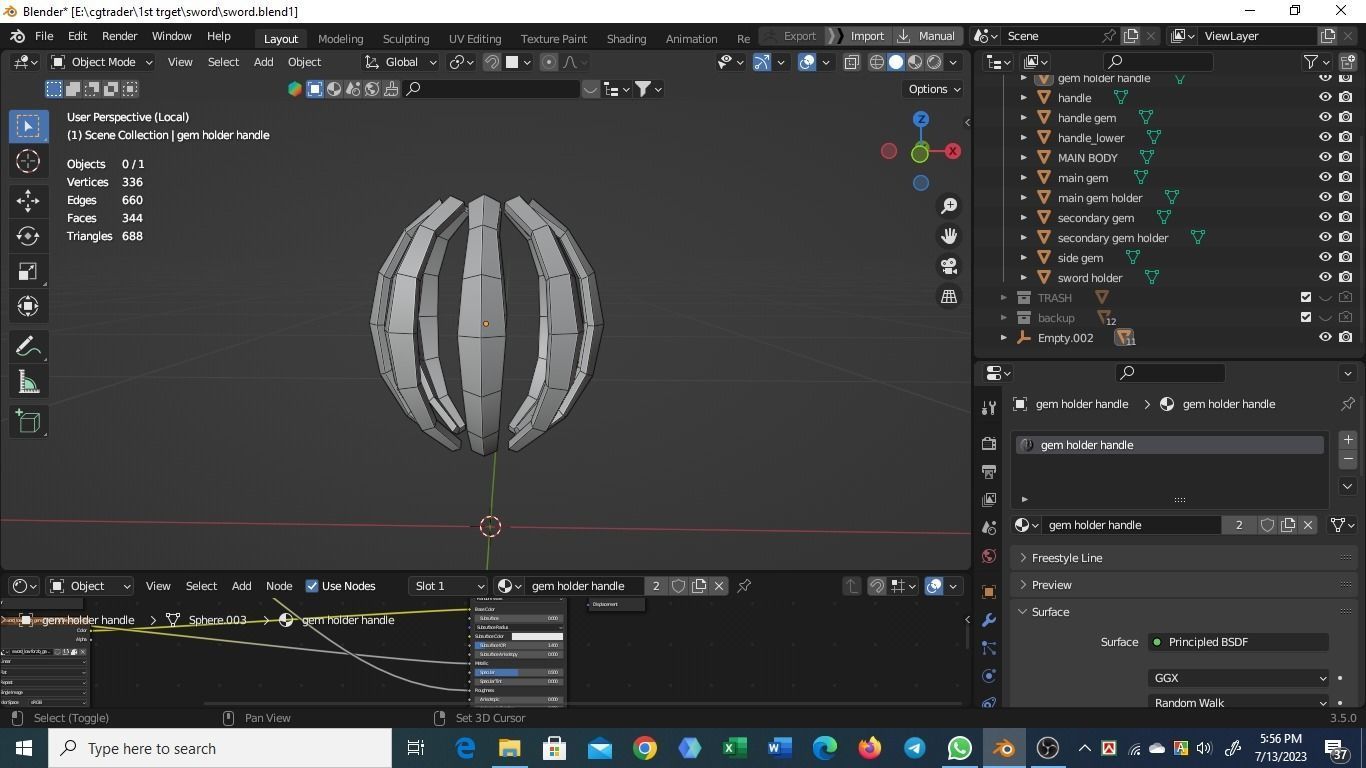Open the Render menu
1366x768 pixels.
[119, 36]
